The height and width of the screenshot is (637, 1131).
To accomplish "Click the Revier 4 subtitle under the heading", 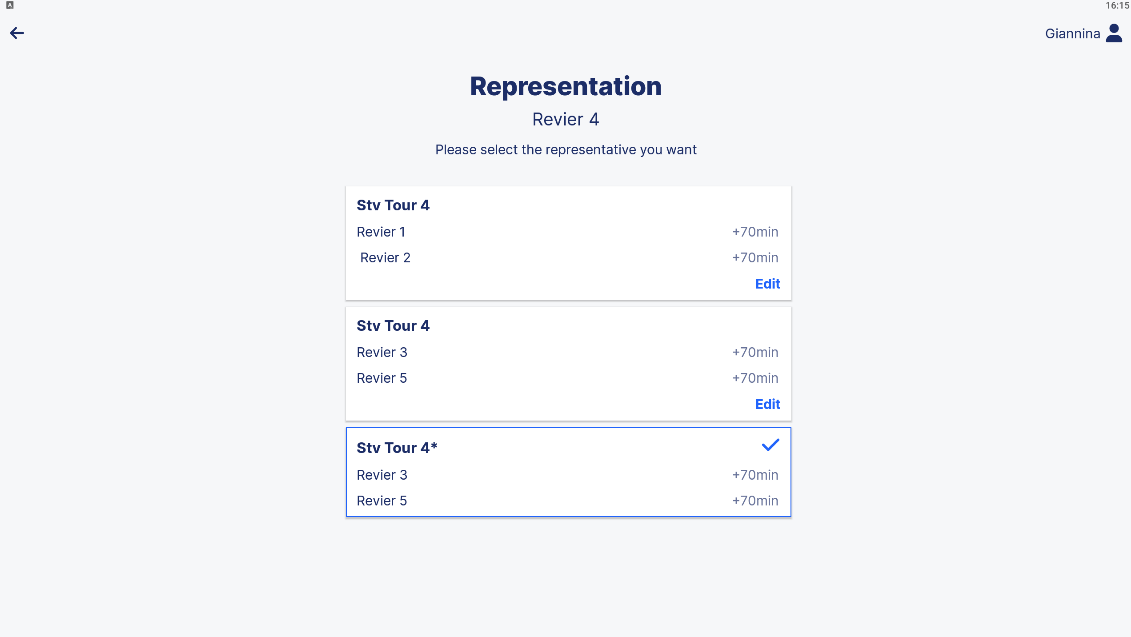I will pyautogui.click(x=565, y=120).
